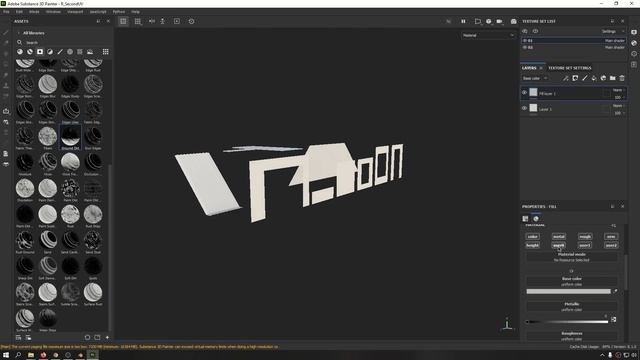Image resolution: width=640 pixels, height=360 pixels.
Task: Click the plus icon at Assets panel bottom
Action: click(107, 338)
